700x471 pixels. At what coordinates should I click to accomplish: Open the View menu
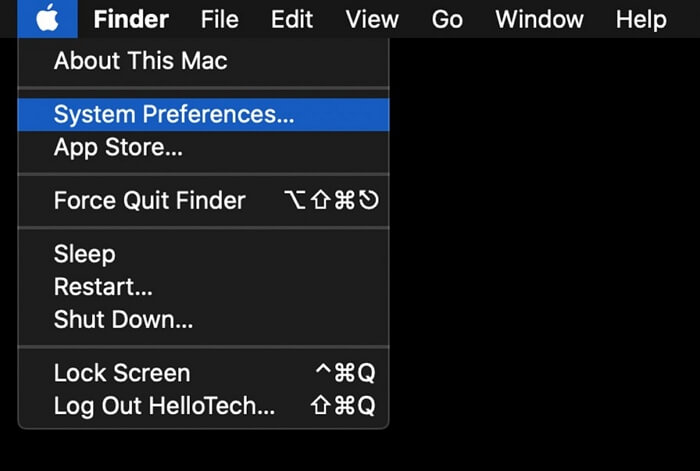pos(372,19)
